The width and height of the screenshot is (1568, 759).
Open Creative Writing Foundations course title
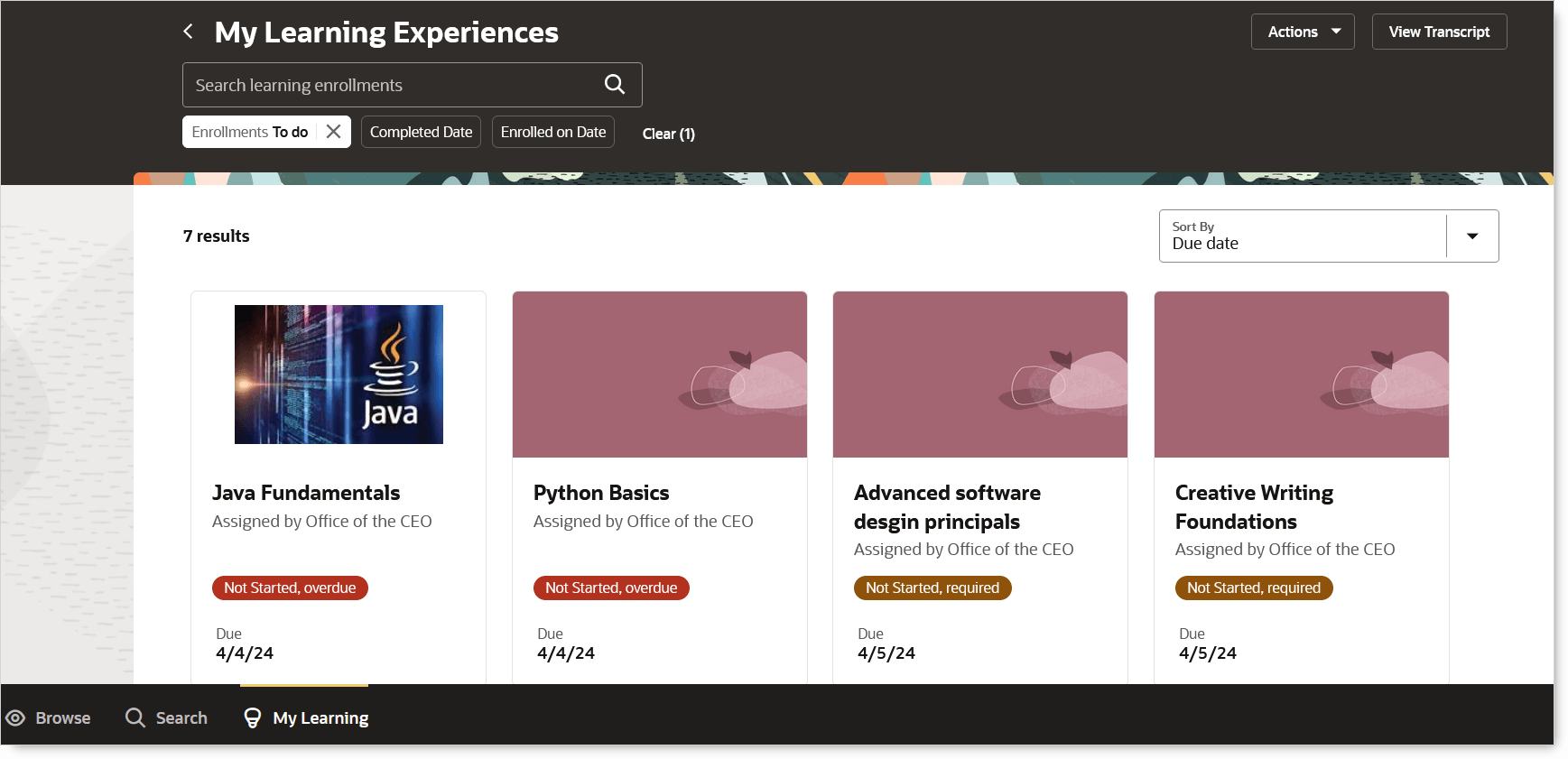point(1254,507)
